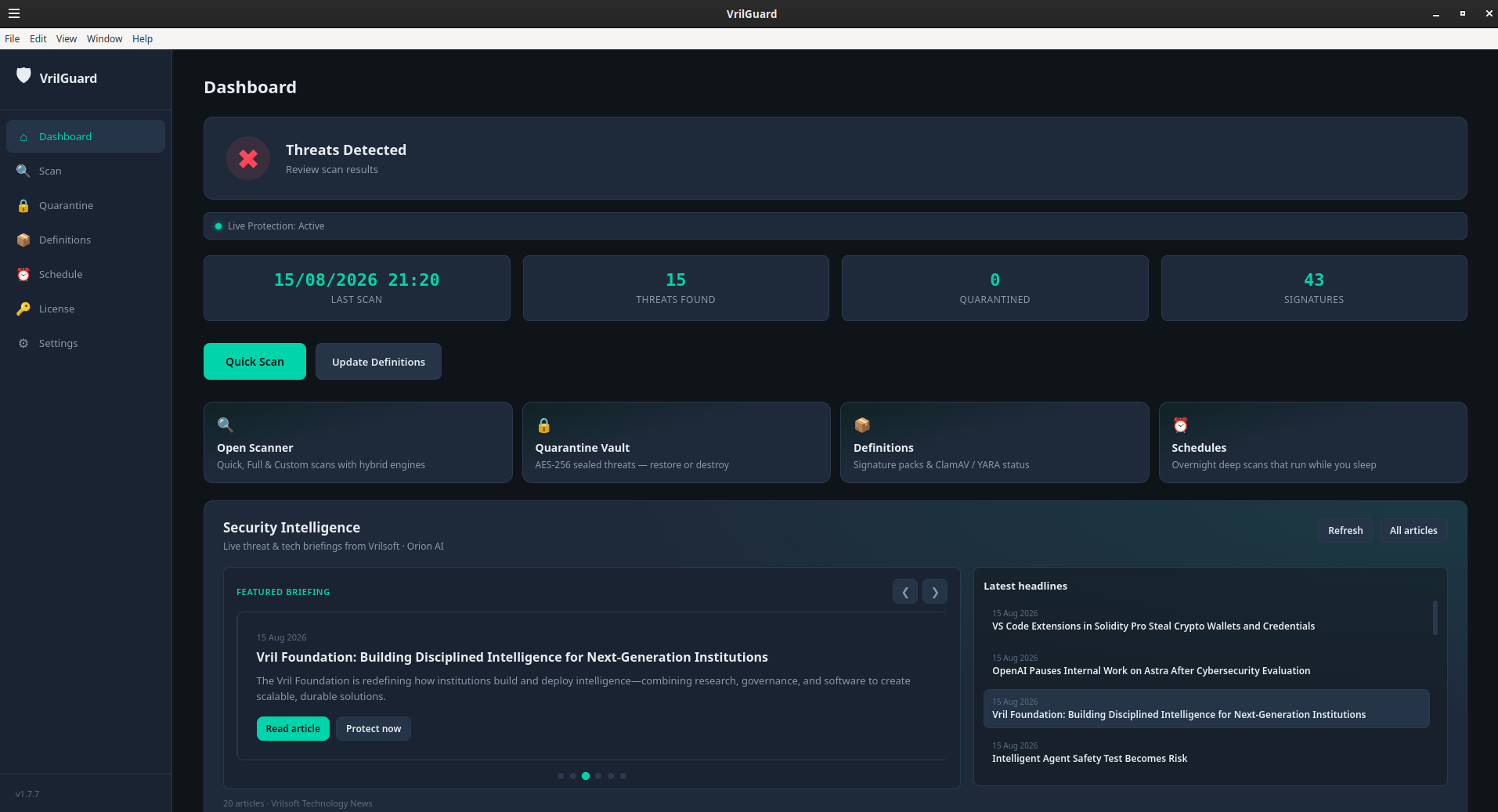Open the Edit menu
The height and width of the screenshot is (812, 1498).
[38, 38]
